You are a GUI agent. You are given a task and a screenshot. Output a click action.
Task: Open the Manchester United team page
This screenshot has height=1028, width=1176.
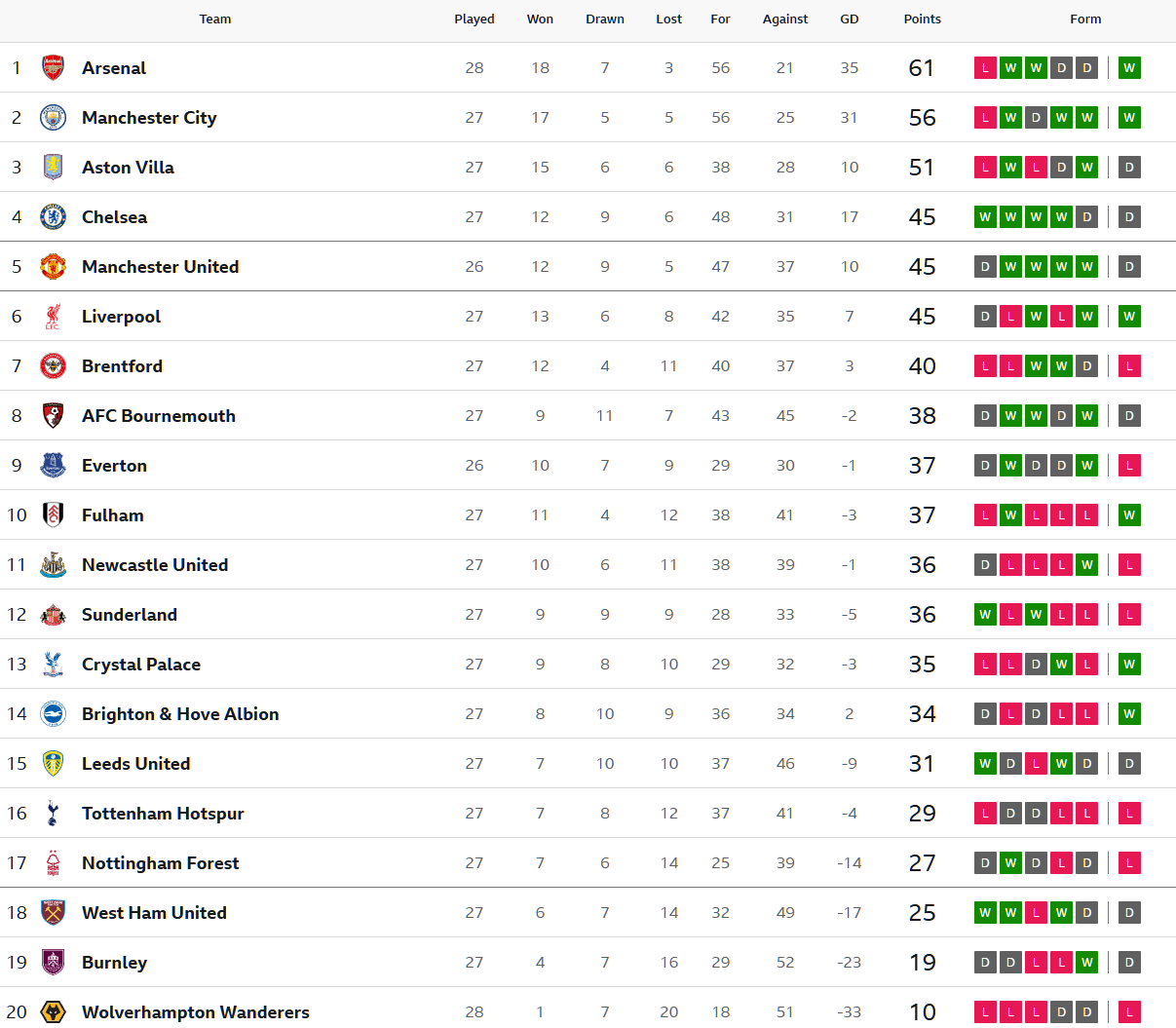[160, 266]
